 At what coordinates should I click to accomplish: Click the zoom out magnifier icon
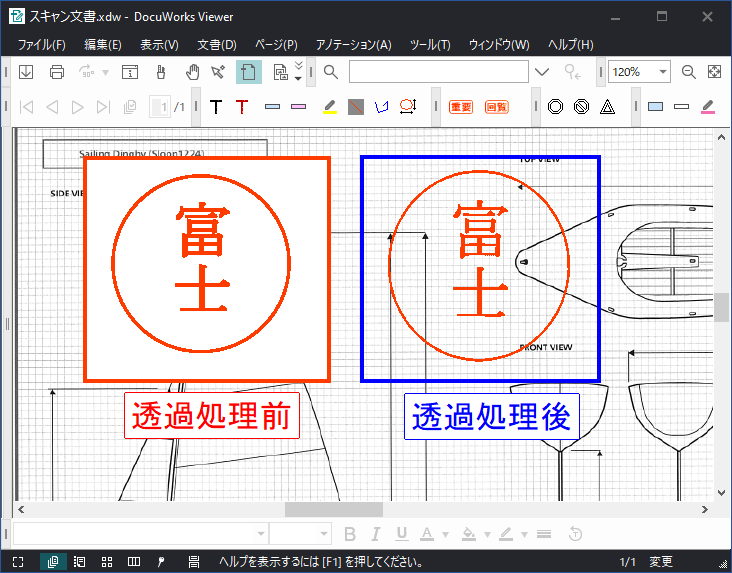coord(689,72)
